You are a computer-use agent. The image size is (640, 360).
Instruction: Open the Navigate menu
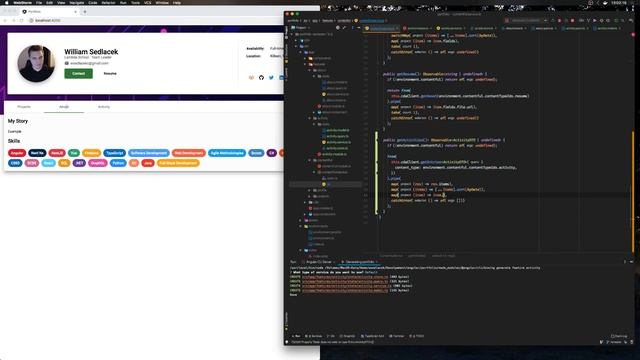click(77, 2)
